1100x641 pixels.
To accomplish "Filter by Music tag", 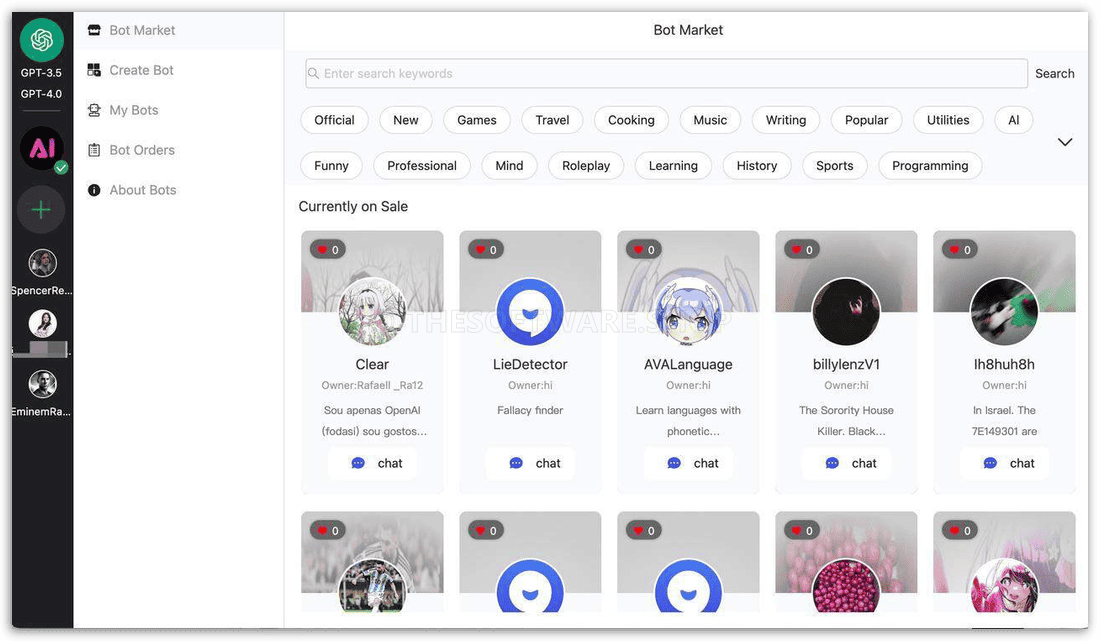I will tap(710, 120).
